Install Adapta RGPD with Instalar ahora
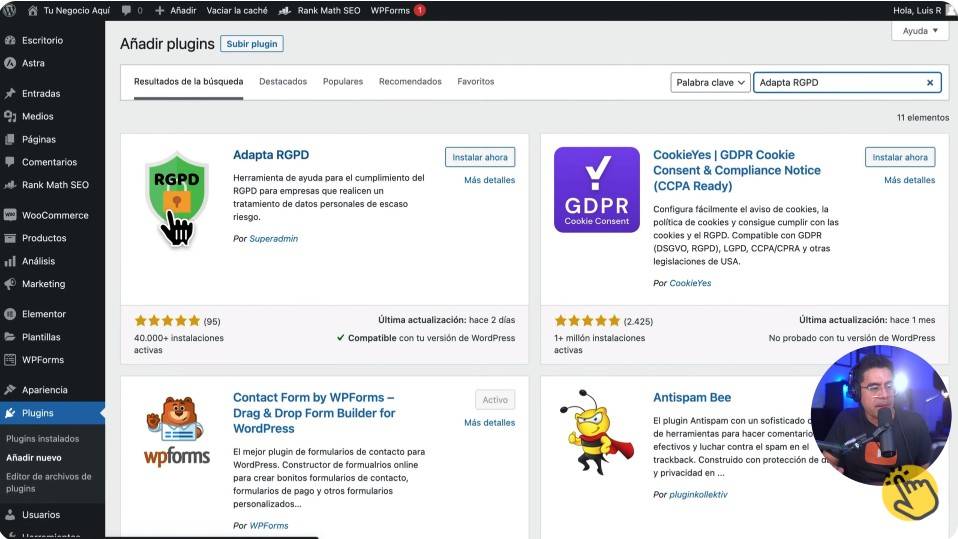This screenshot has width=958, height=539. (480, 157)
